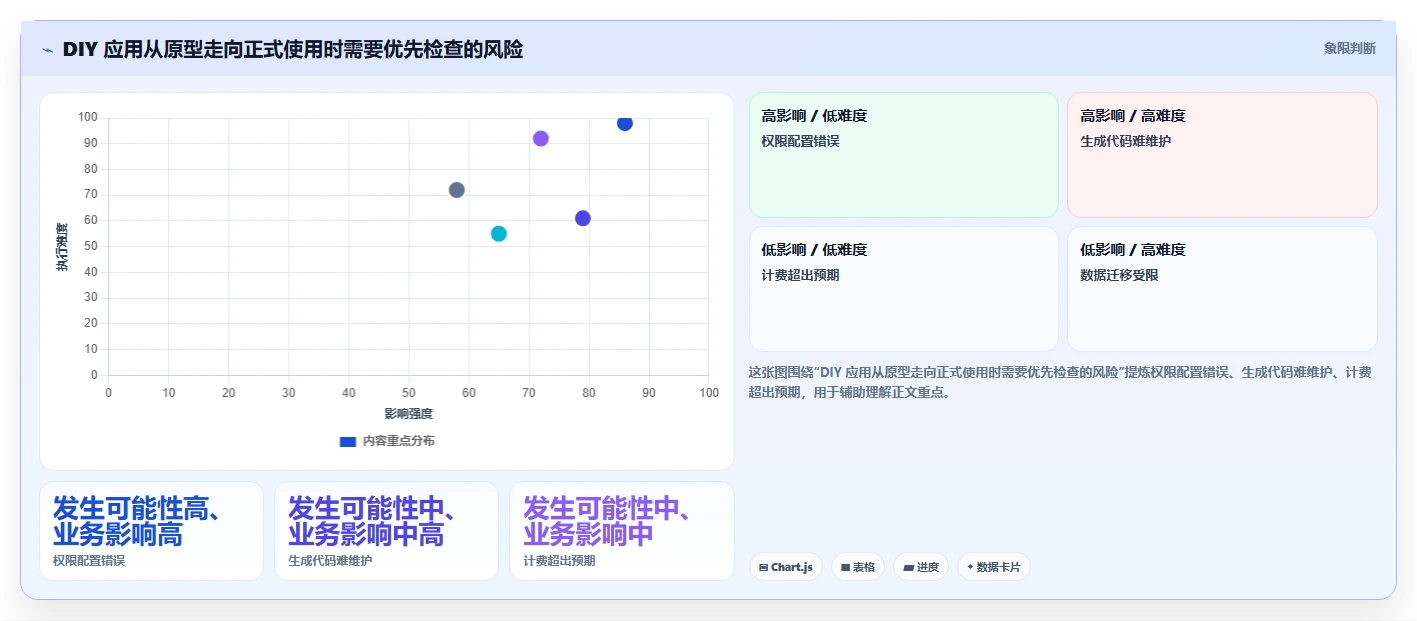Click the 影响强度 x-axis title
The width and height of the screenshot is (1417, 621).
tap(408, 414)
